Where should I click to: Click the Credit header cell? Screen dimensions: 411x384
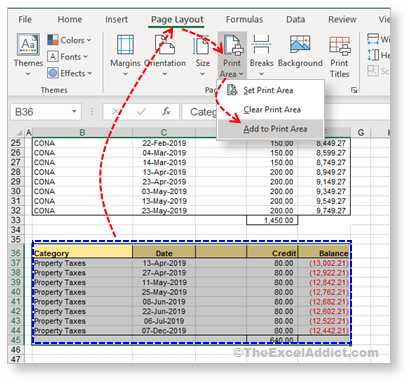[272, 252]
